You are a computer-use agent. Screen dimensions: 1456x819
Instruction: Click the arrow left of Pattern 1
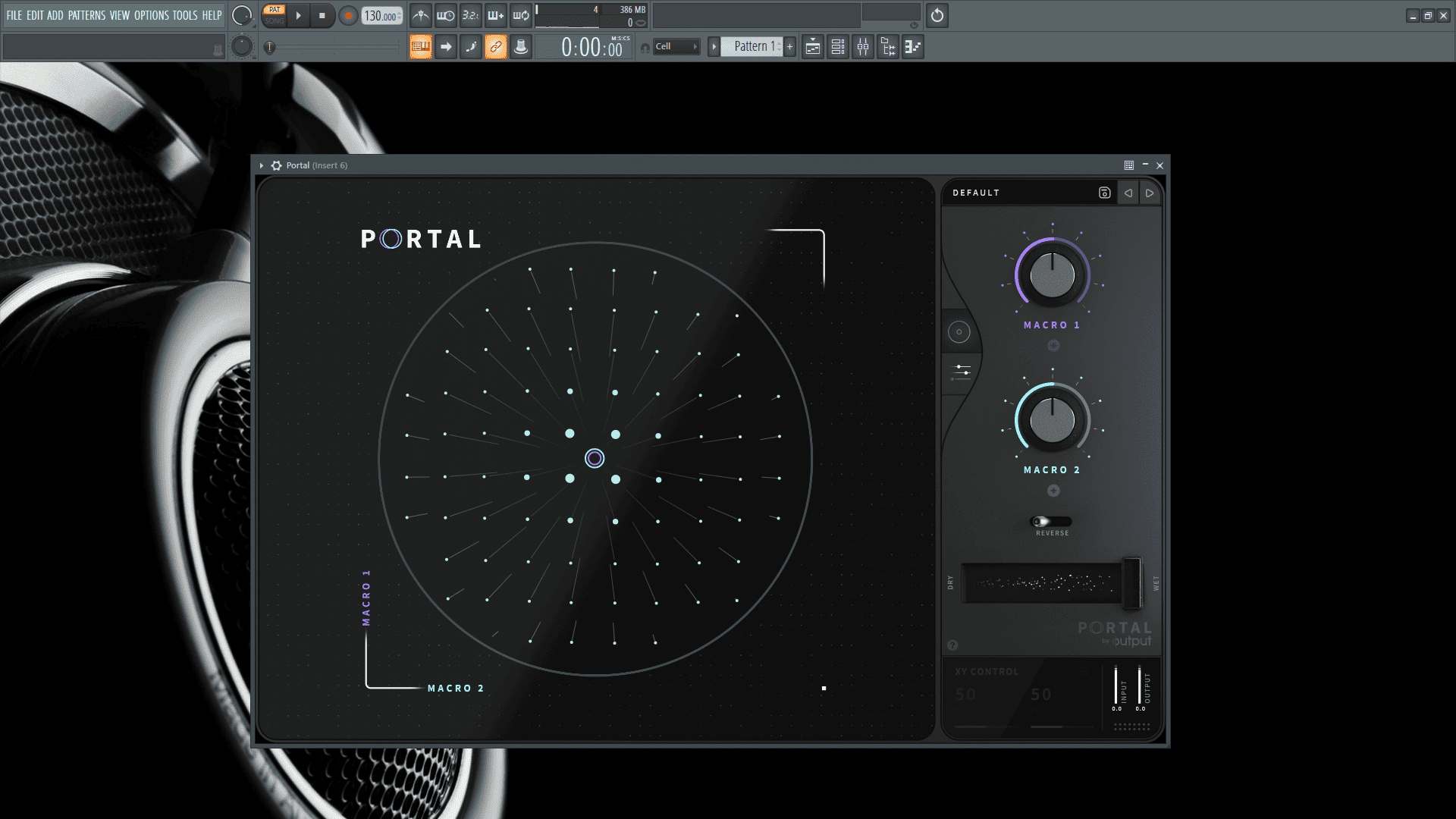(714, 47)
